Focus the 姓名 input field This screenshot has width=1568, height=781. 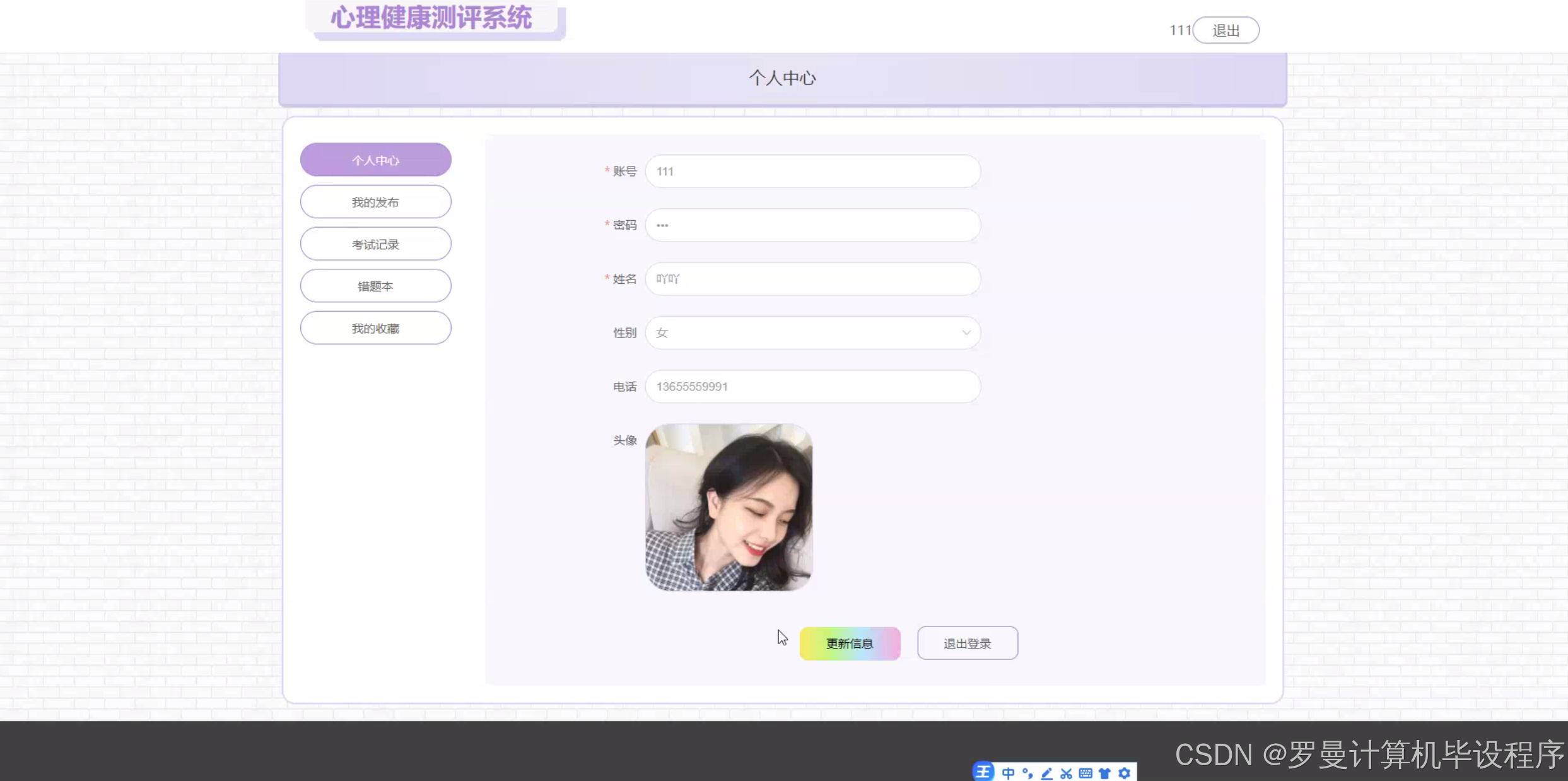pos(812,279)
